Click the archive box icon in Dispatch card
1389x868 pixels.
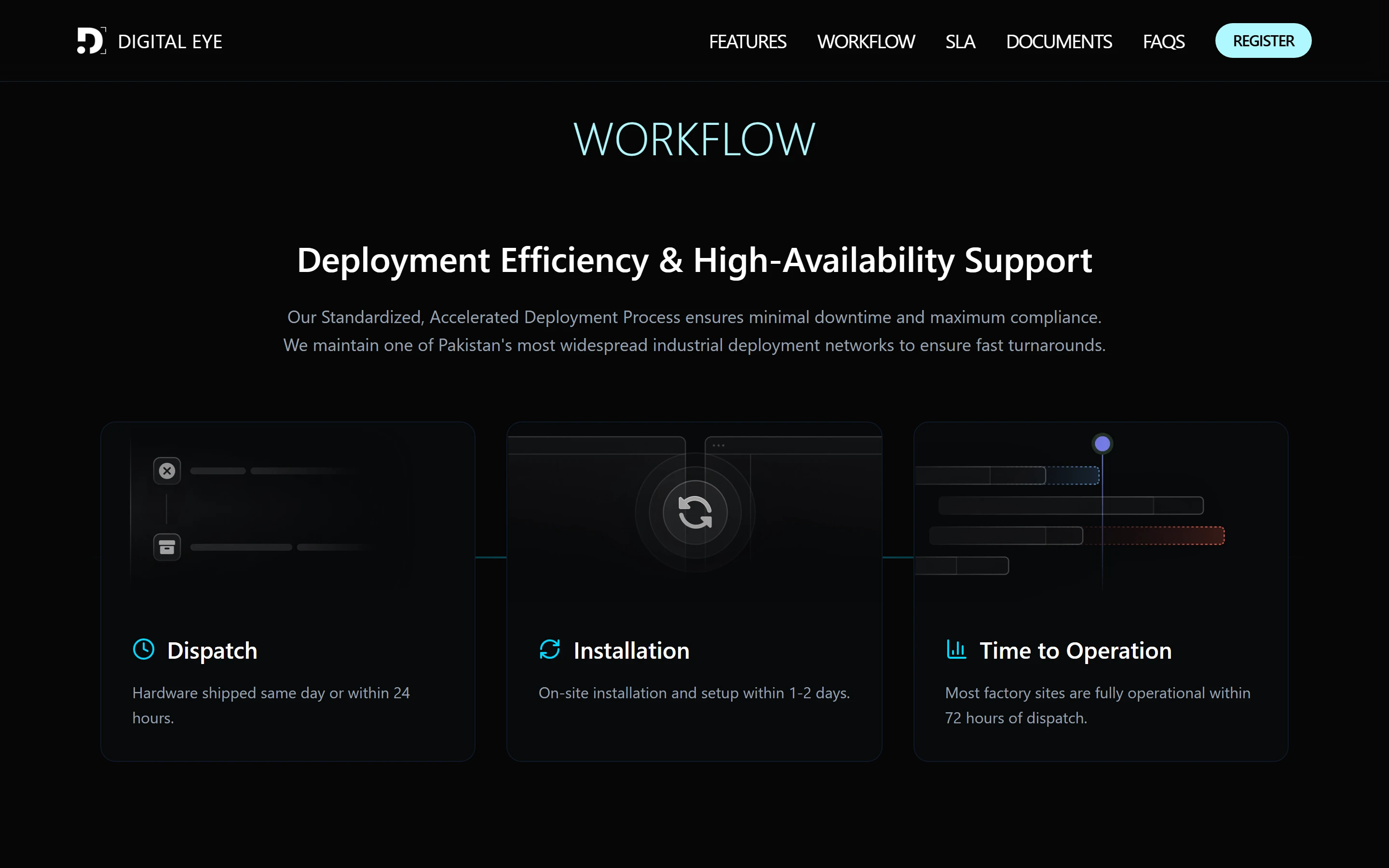[167, 547]
